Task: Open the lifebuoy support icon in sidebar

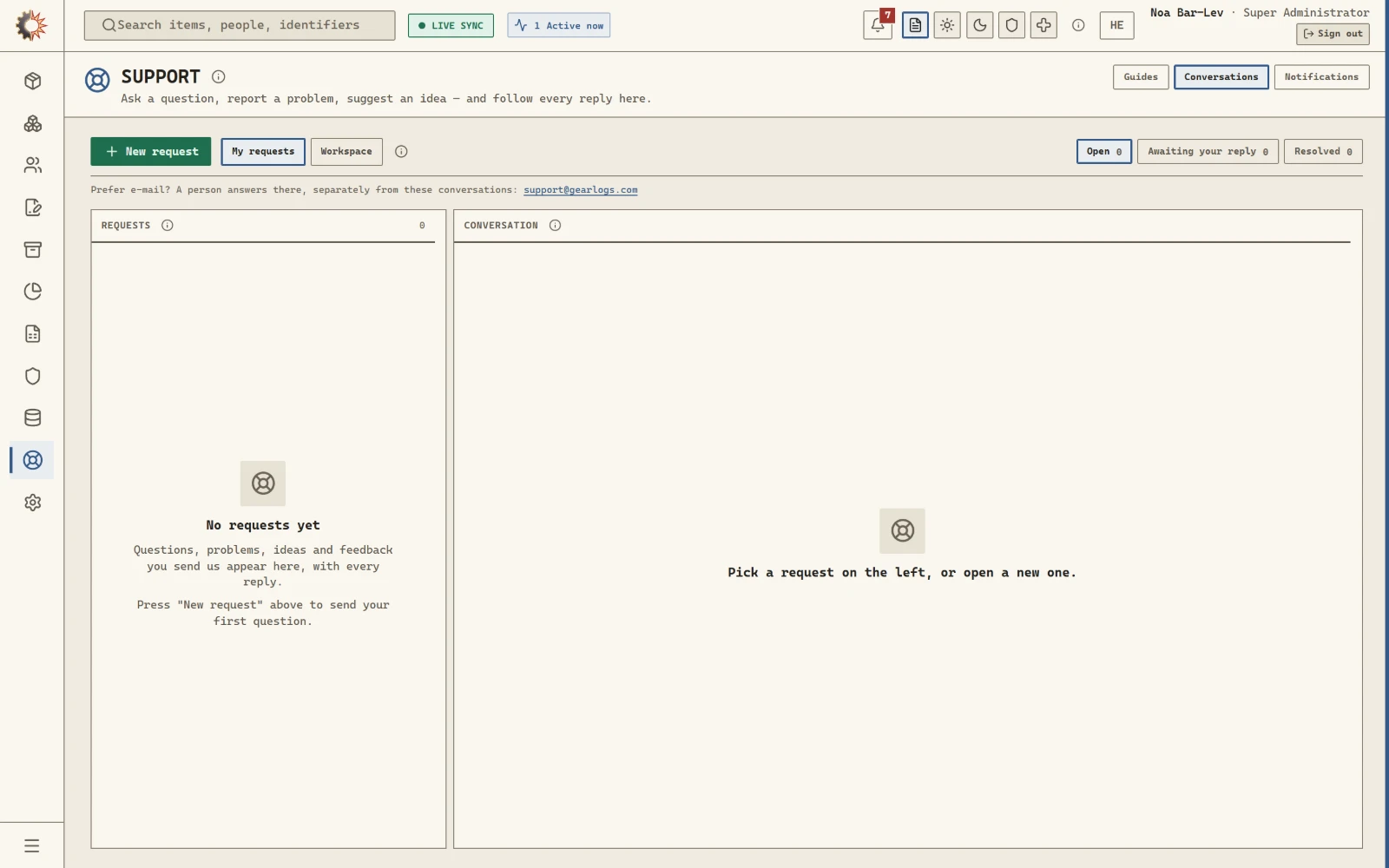Action: (33, 460)
